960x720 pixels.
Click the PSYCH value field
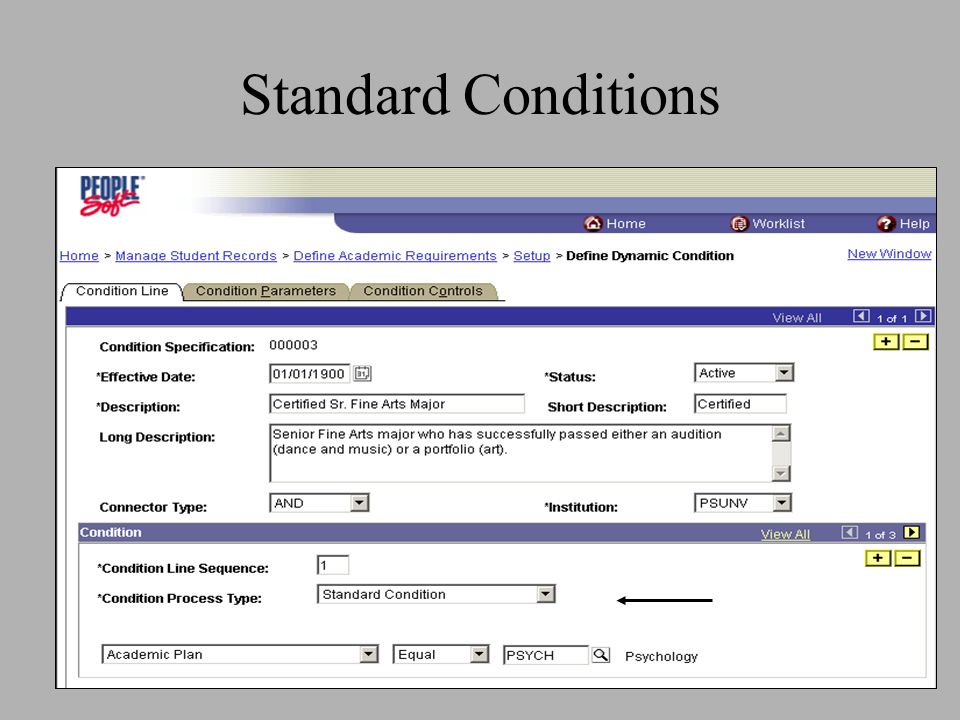tap(546, 655)
